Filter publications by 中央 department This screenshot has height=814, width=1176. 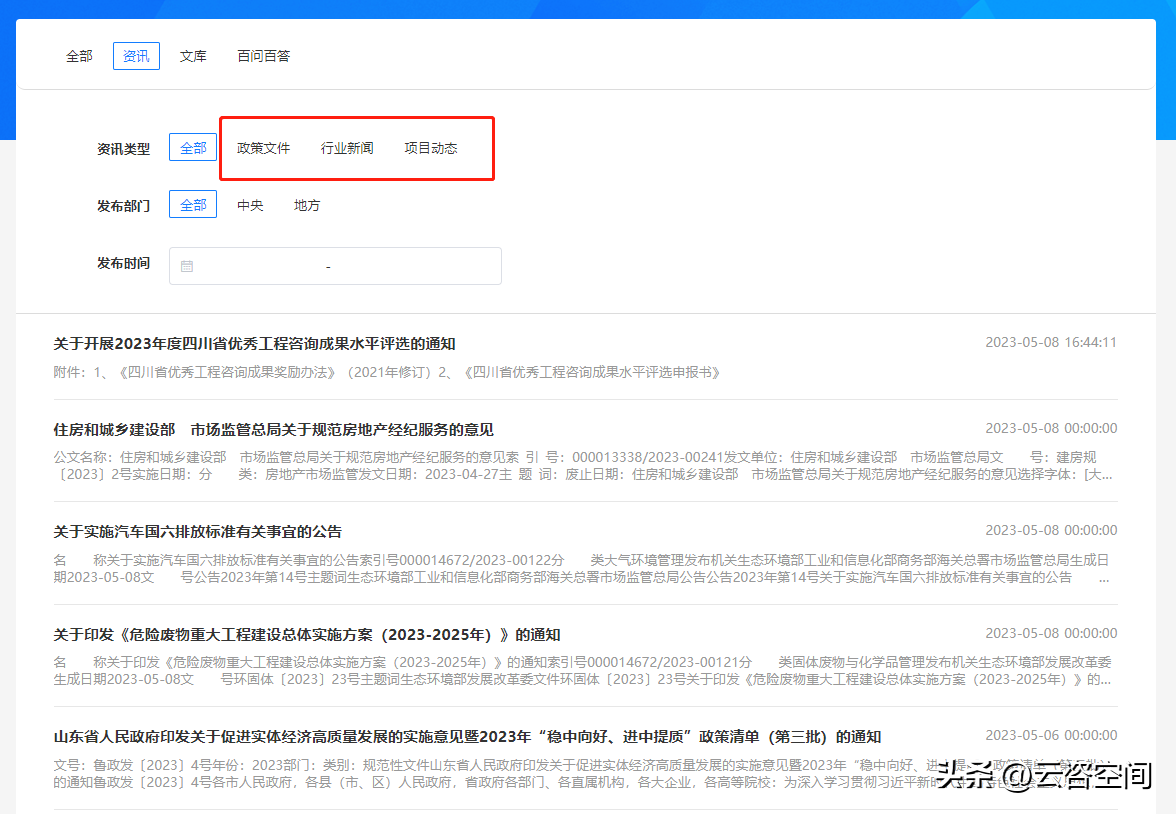click(250, 205)
